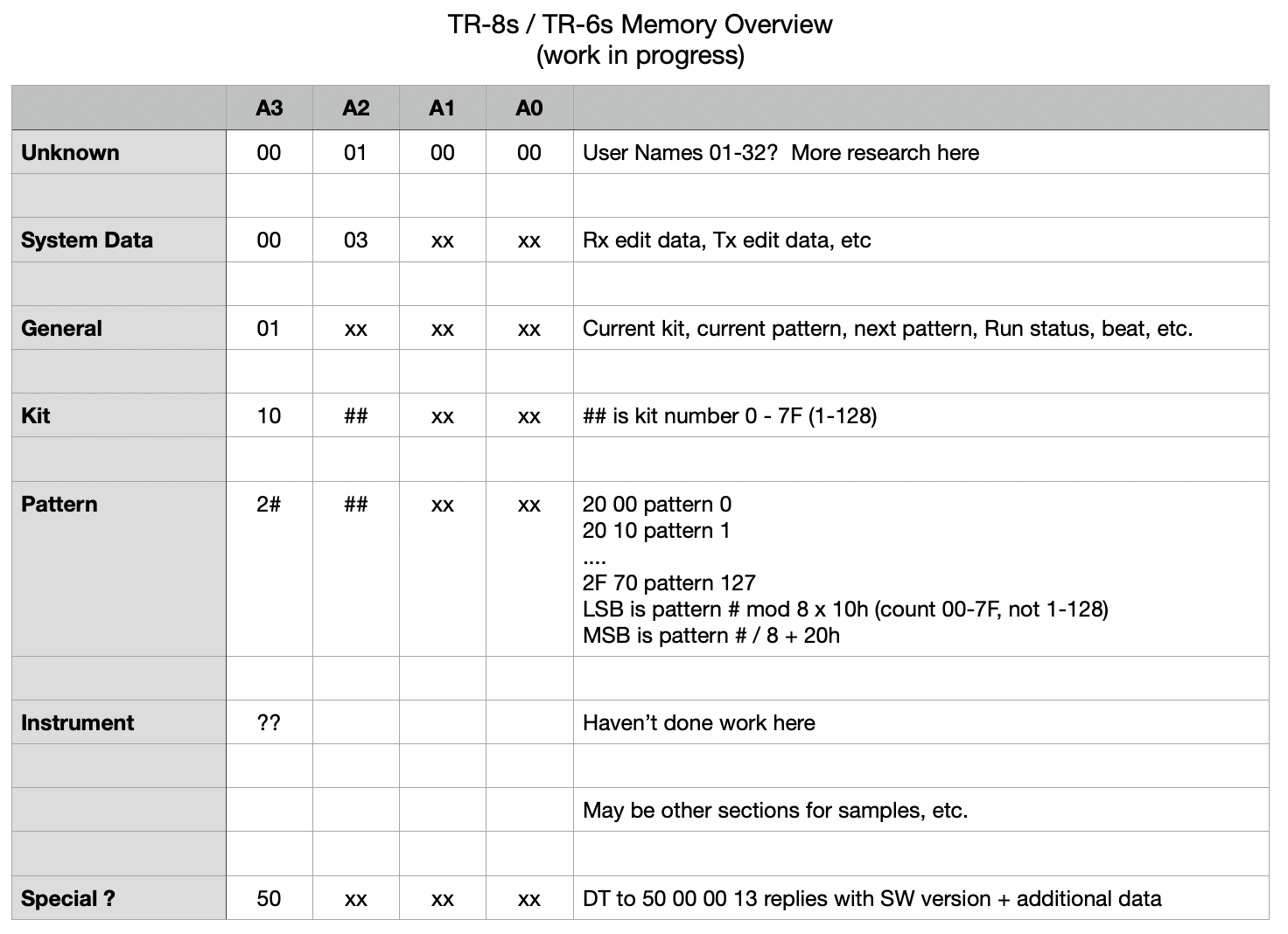The height and width of the screenshot is (934, 1288).
Task: Click the 50 cell in Special row
Action: tap(269, 898)
